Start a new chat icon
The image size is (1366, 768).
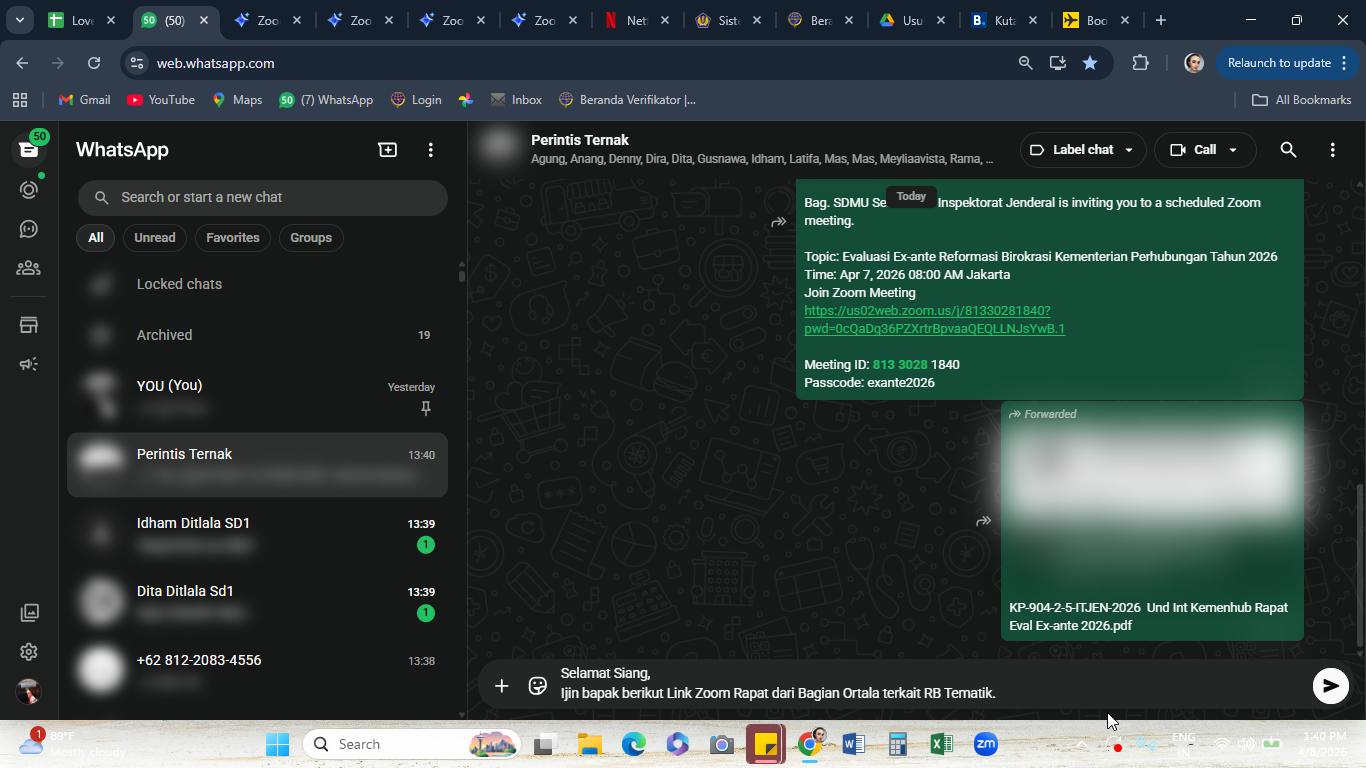pyautogui.click(x=388, y=150)
